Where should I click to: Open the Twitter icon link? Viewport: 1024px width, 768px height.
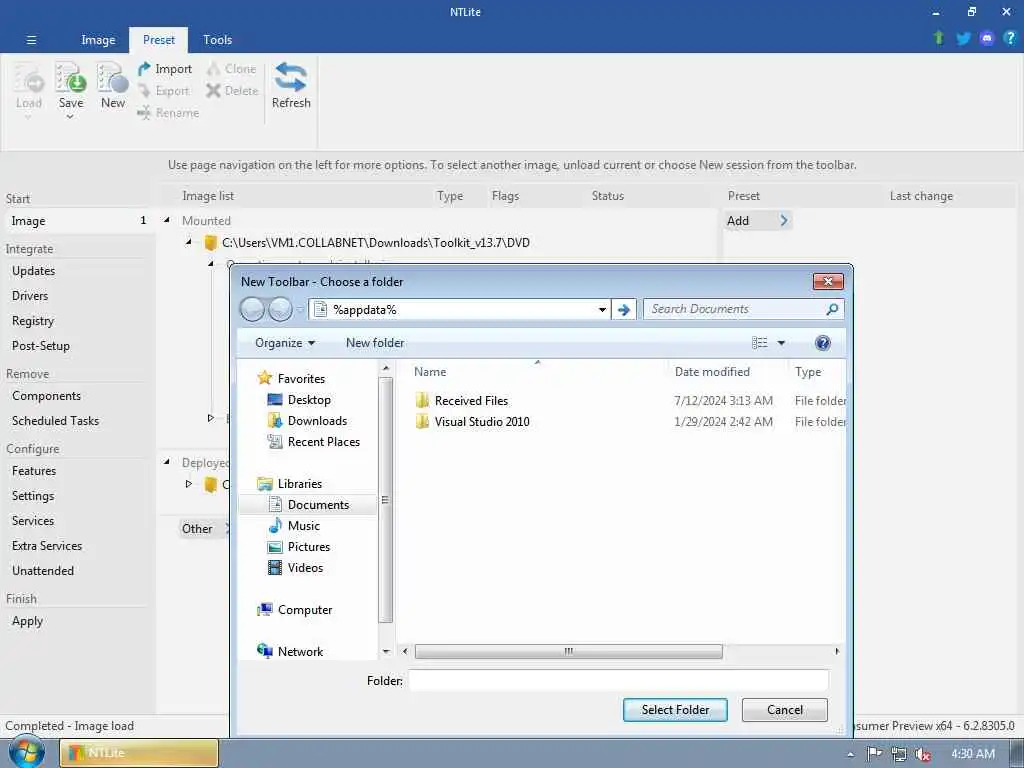tap(963, 38)
